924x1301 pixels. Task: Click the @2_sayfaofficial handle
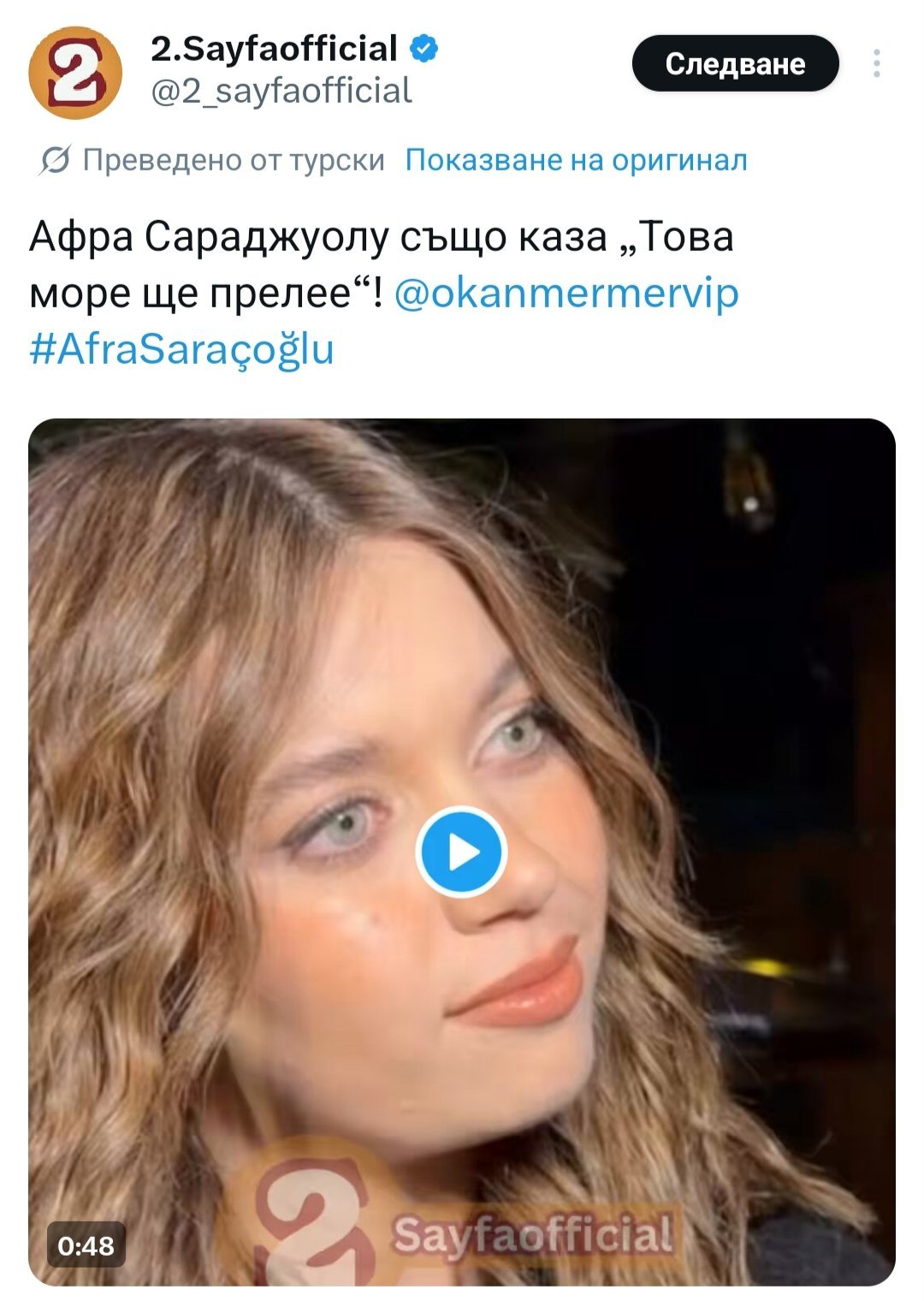click(281, 91)
